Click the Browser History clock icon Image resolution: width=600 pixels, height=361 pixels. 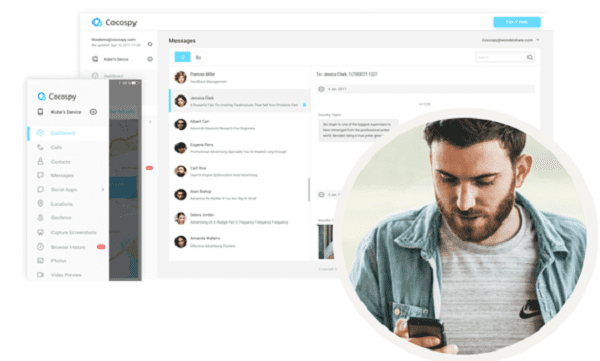40,247
